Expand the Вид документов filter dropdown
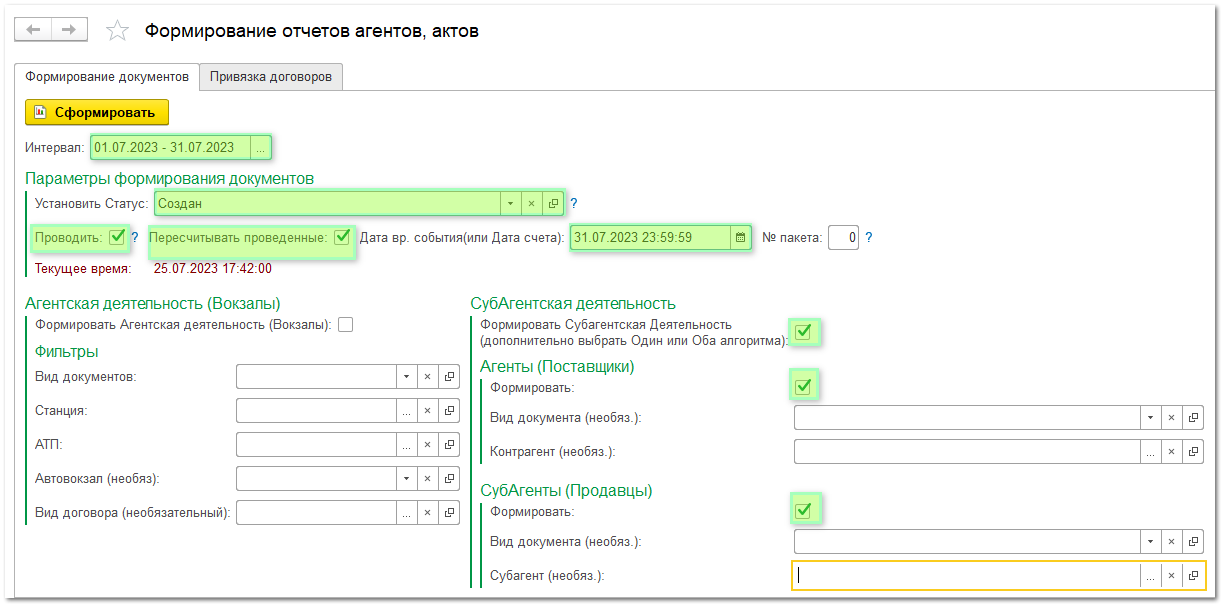Screen dimensions: 1224x607 point(406,377)
